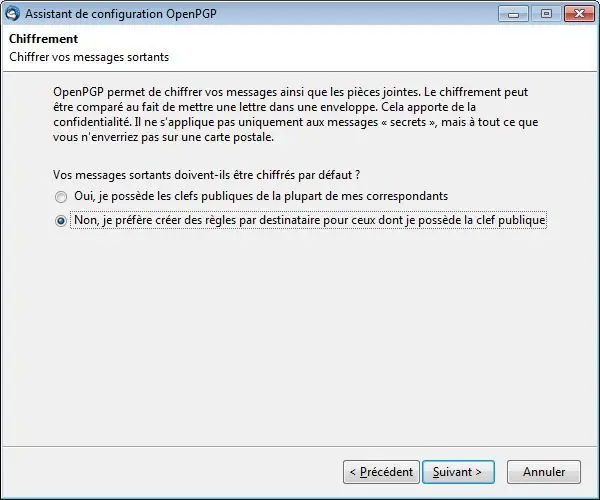Continue with the Suivant button
This screenshot has height=500, width=600.
click(x=458, y=472)
